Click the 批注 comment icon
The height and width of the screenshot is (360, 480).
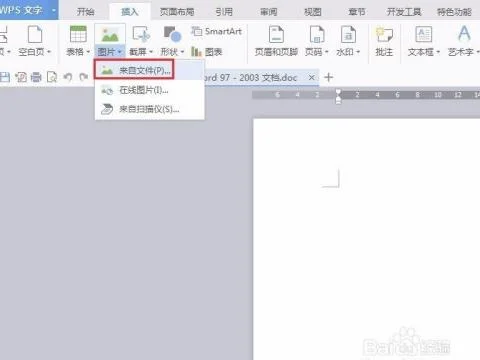click(x=384, y=34)
